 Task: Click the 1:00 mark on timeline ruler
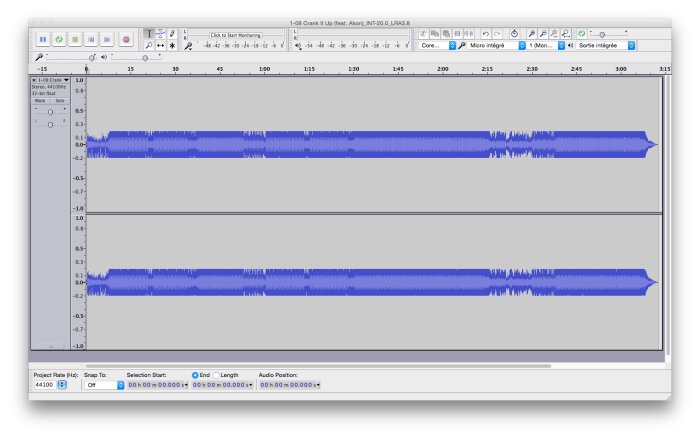coord(264,69)
